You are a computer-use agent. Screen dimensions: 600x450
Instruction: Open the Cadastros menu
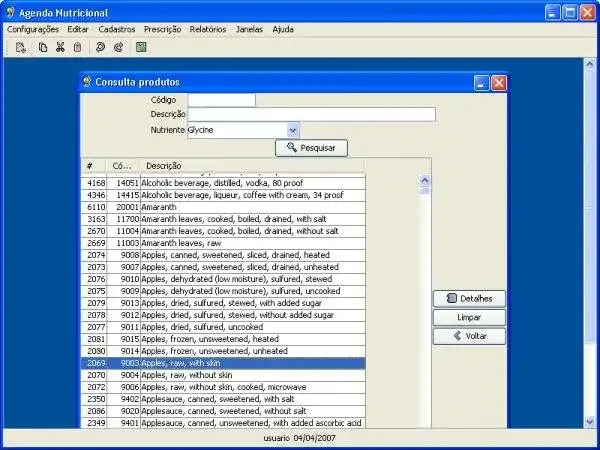(x=117, y=29)
